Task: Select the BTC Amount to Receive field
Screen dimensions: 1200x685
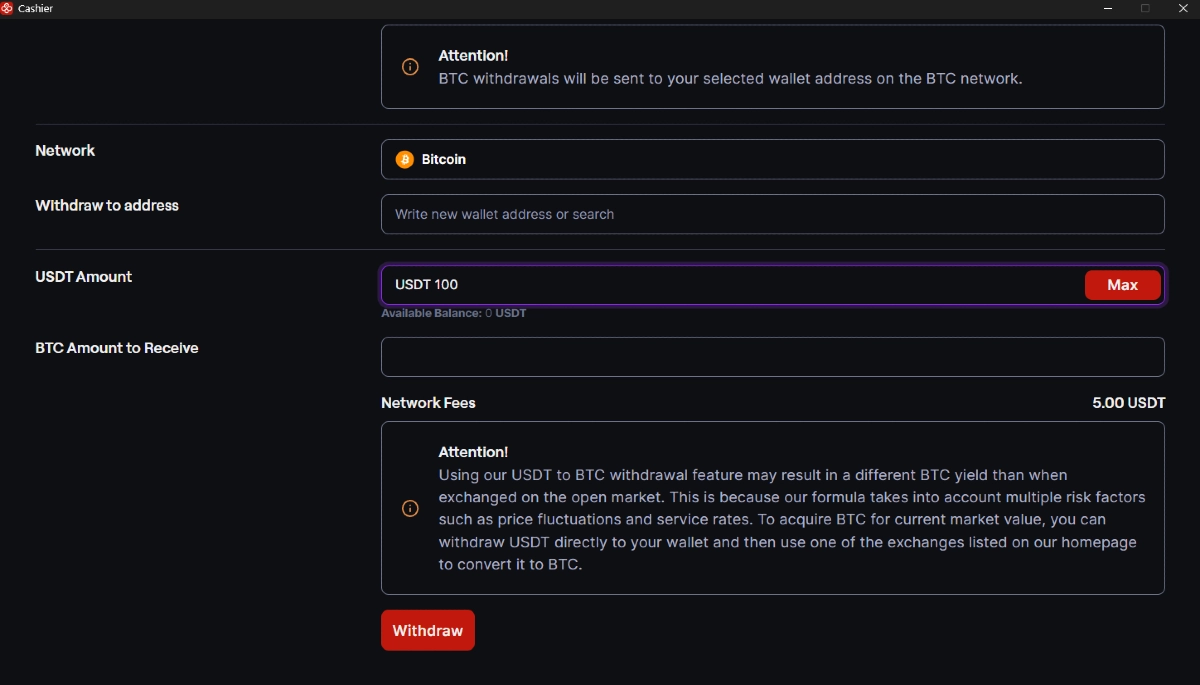Action: (x=772, y=357)
